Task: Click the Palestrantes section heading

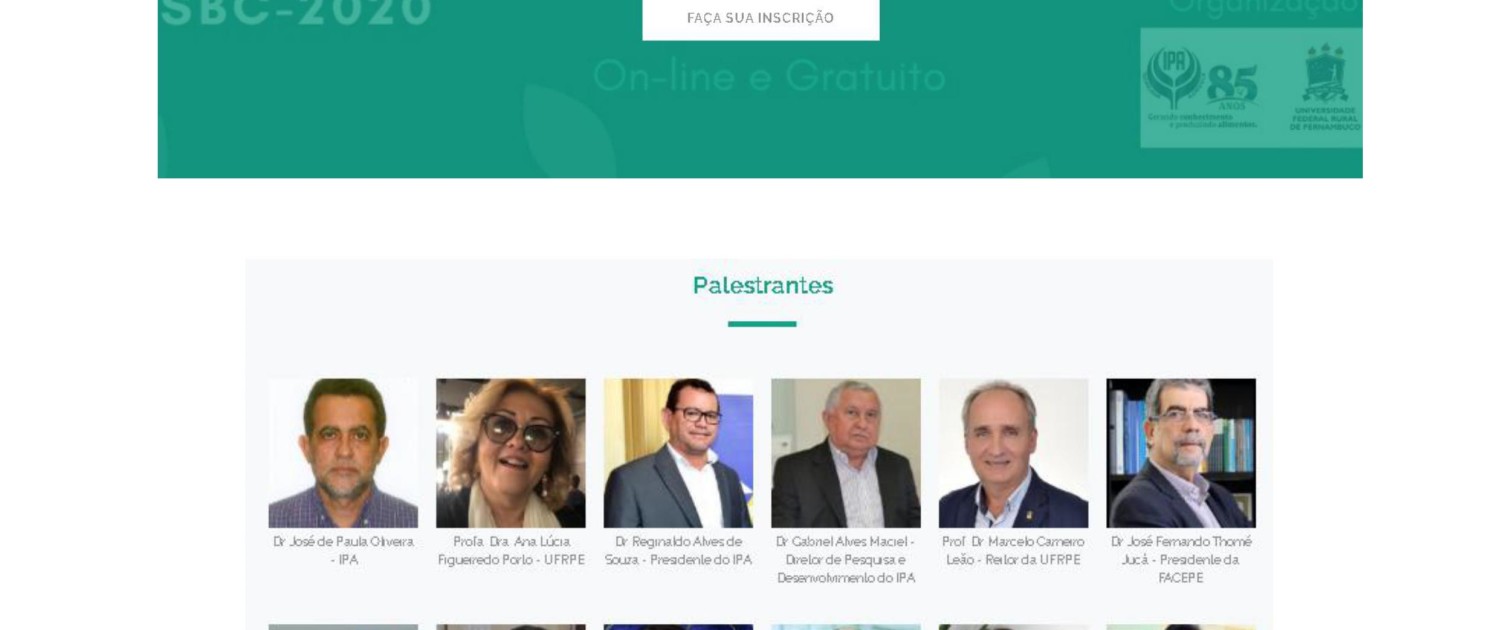Action: (x=763, y=286)
